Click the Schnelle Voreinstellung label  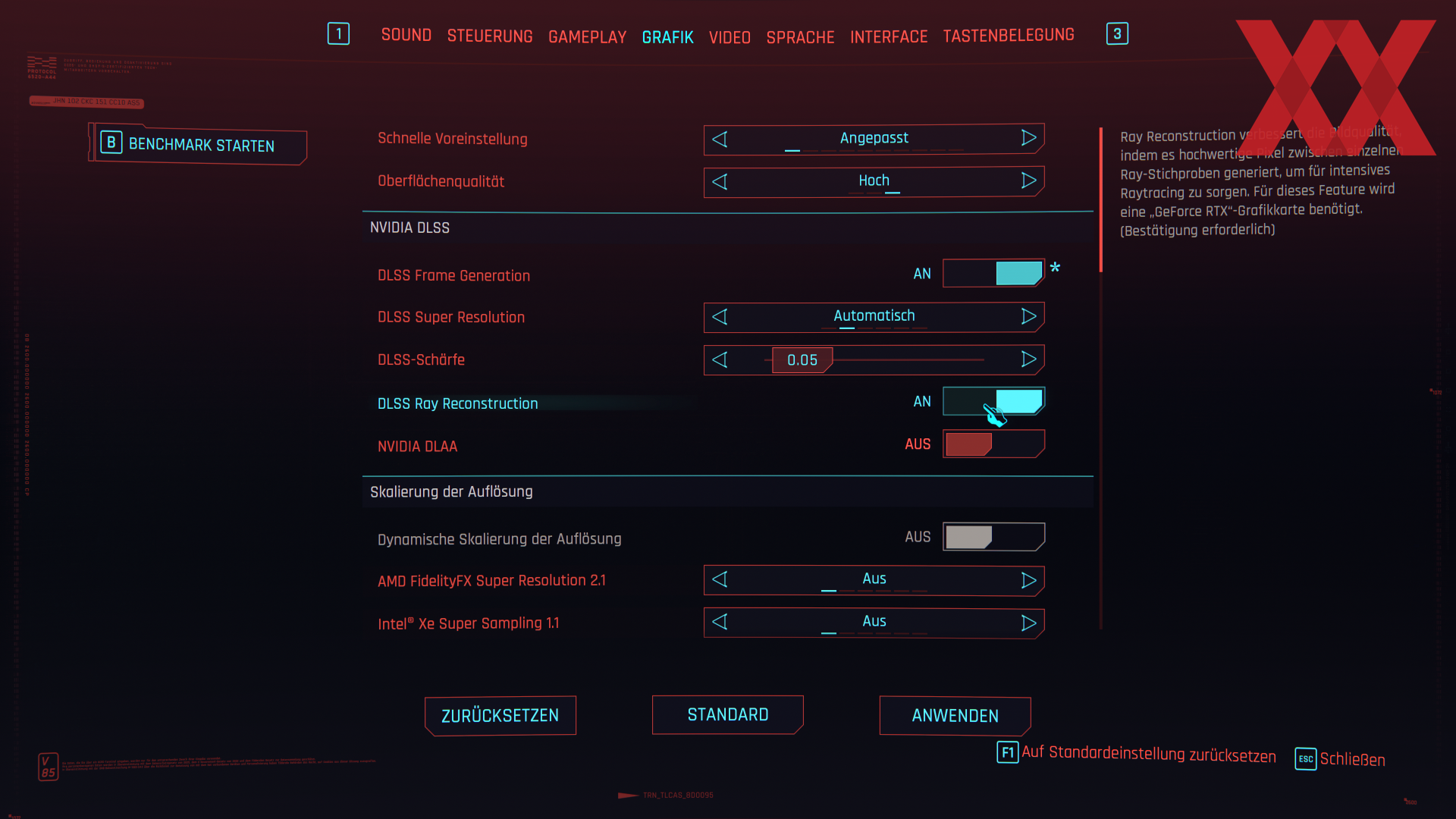pyautogui.click(x=453, y=139)
